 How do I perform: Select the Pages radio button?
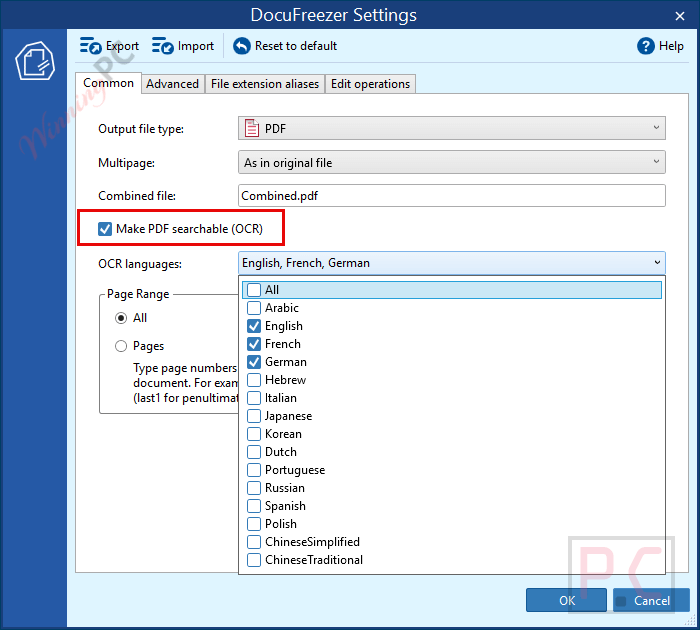(x=121, y=346)
